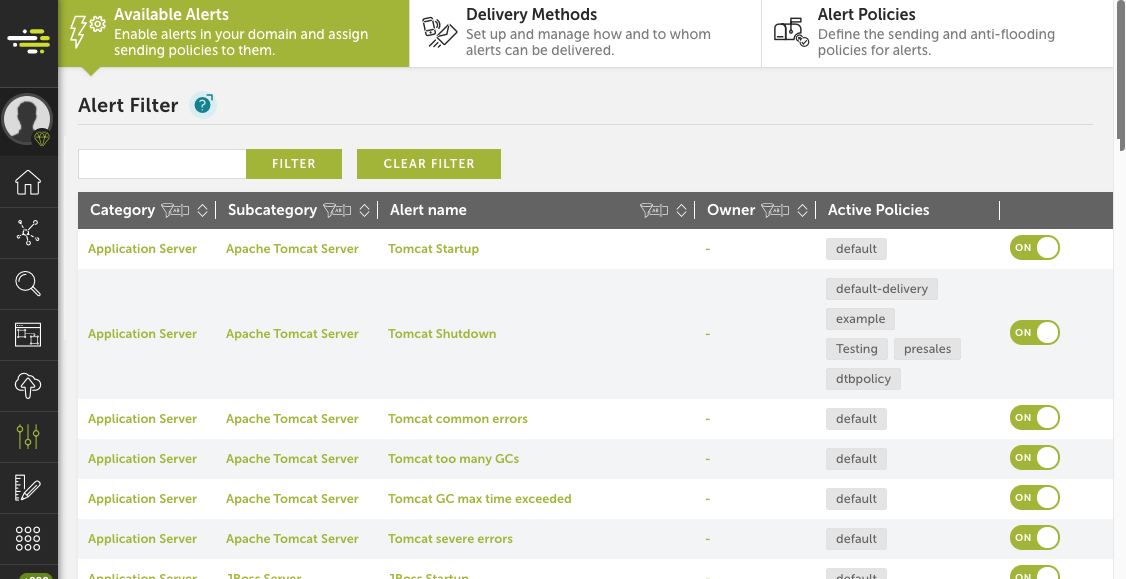Click the cloud upload sidebar icon
Screen dimensions: 1126x579
[28, 385]
